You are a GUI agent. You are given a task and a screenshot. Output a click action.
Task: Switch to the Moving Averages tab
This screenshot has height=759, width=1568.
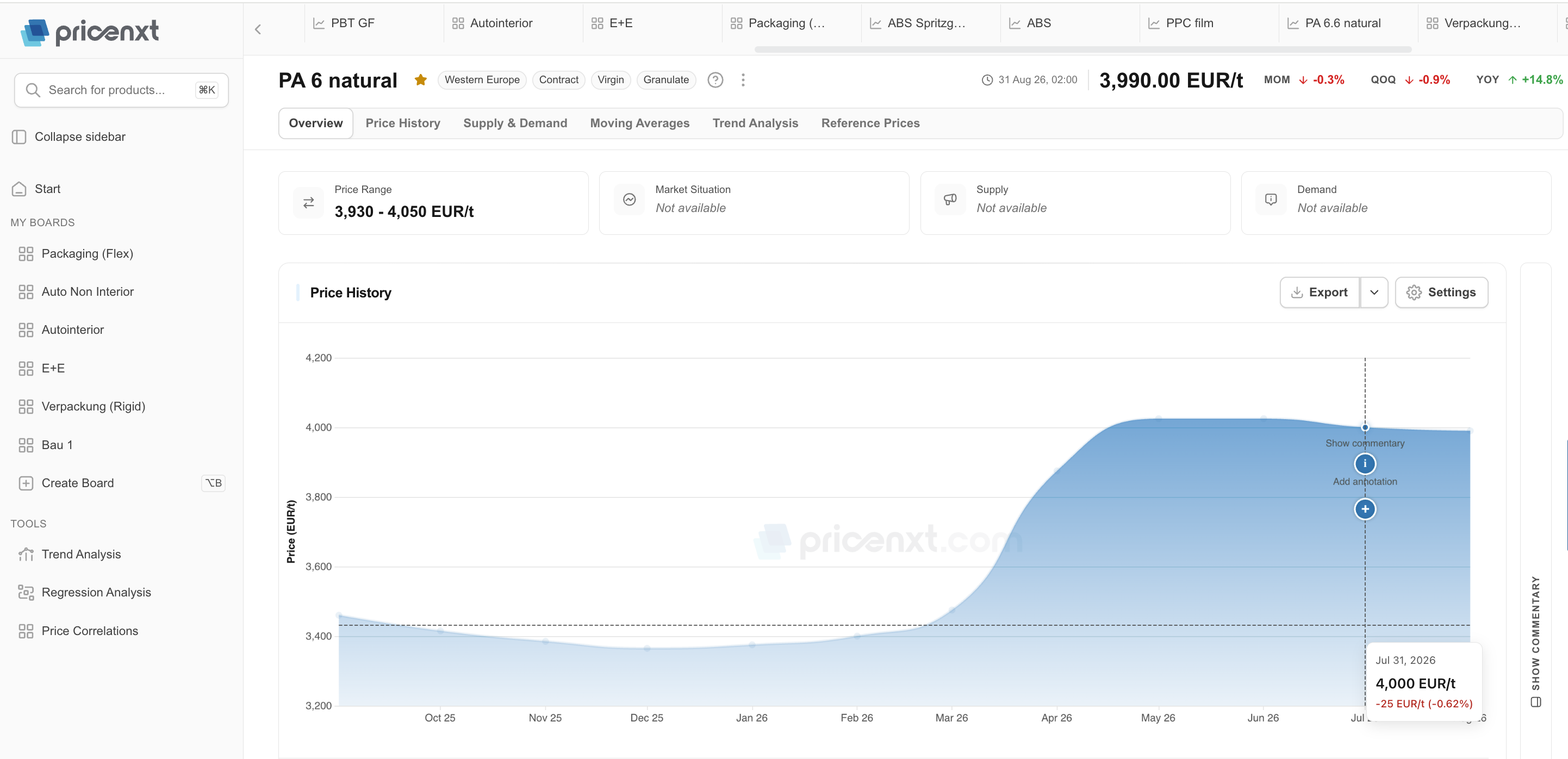(640, 123)
